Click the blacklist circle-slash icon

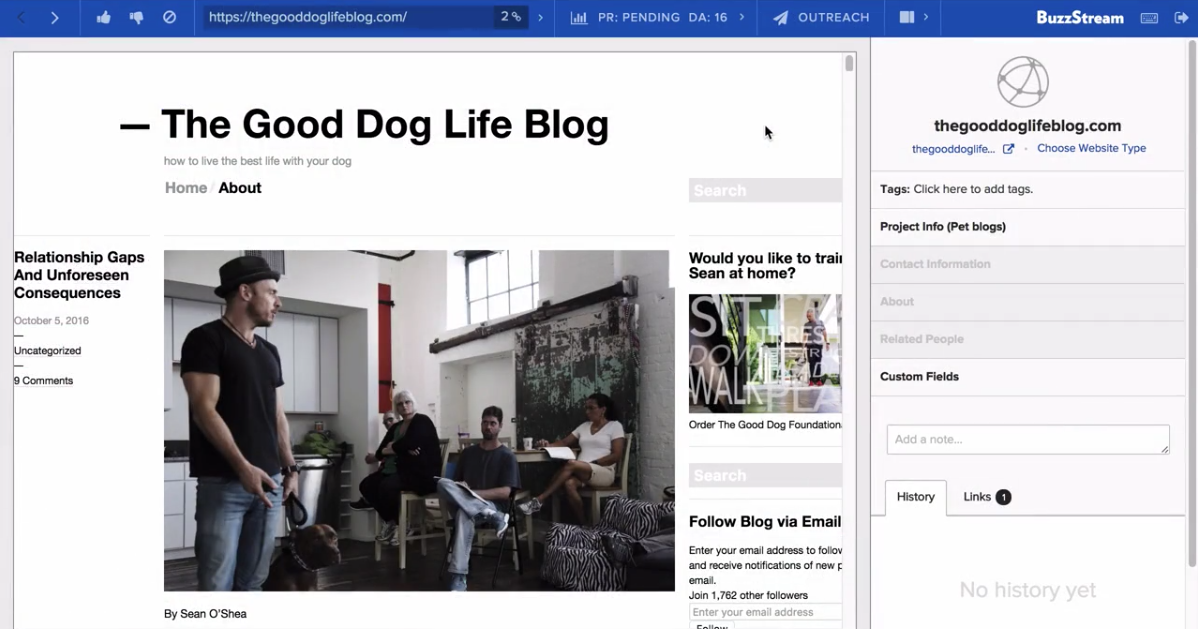pyautogui.click(x=170, y=17)
